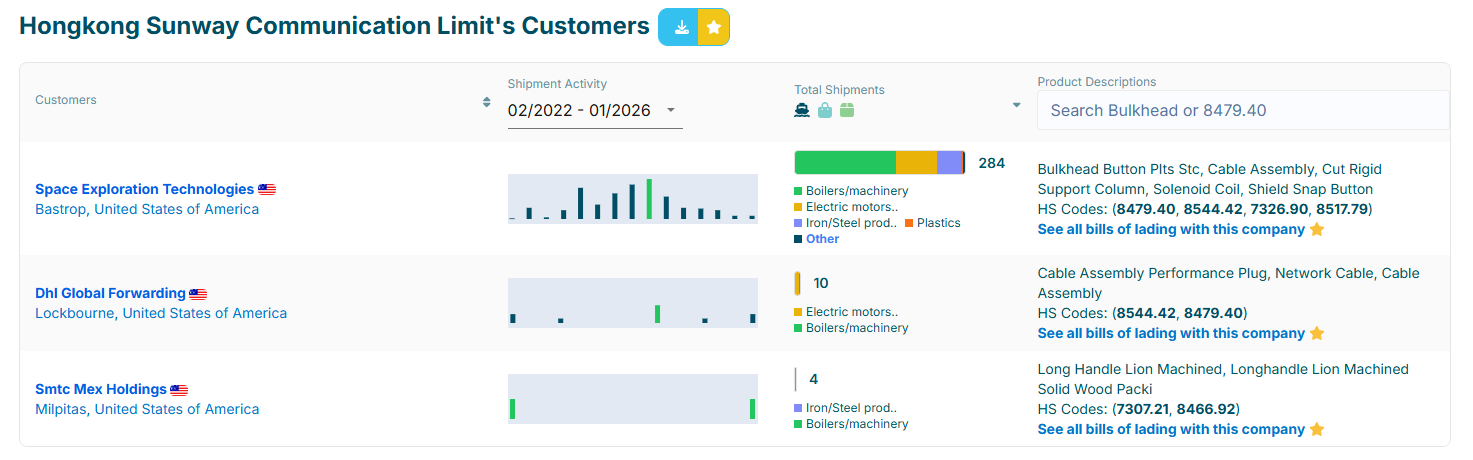Sort the Customers column with its arrows
The height and width of the screenshot is (460, 1473).
pos(486,101)
